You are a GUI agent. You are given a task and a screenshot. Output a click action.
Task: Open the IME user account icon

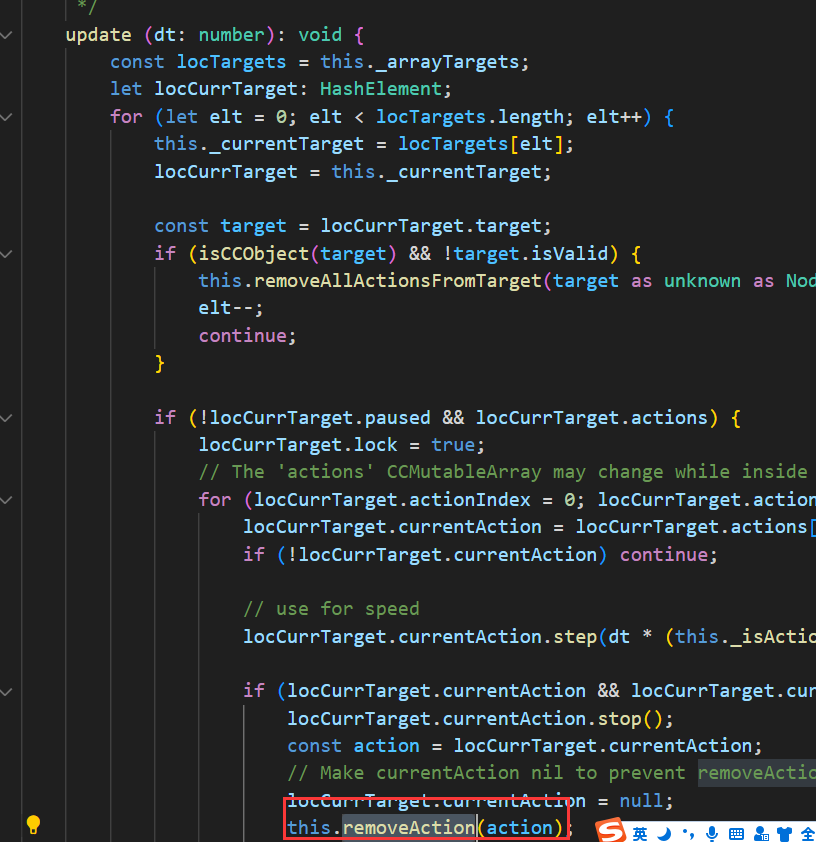pos(762,834)
